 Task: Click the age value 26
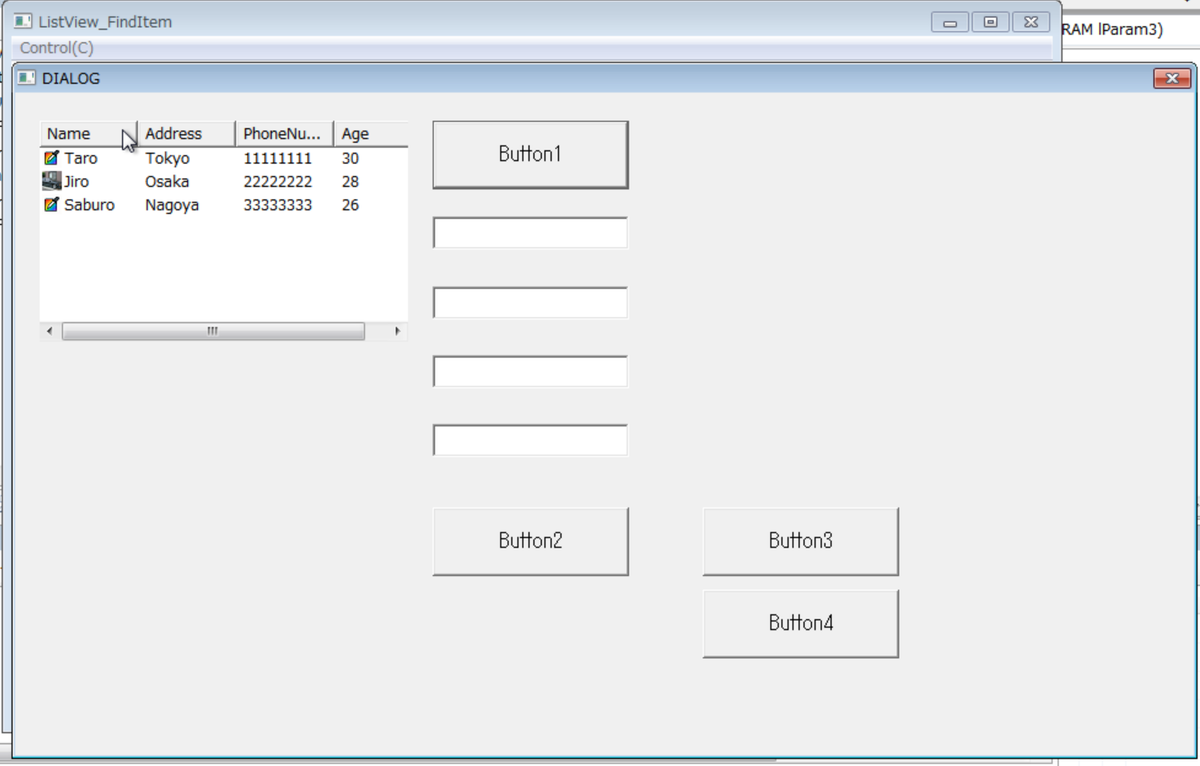click(350, 205)
